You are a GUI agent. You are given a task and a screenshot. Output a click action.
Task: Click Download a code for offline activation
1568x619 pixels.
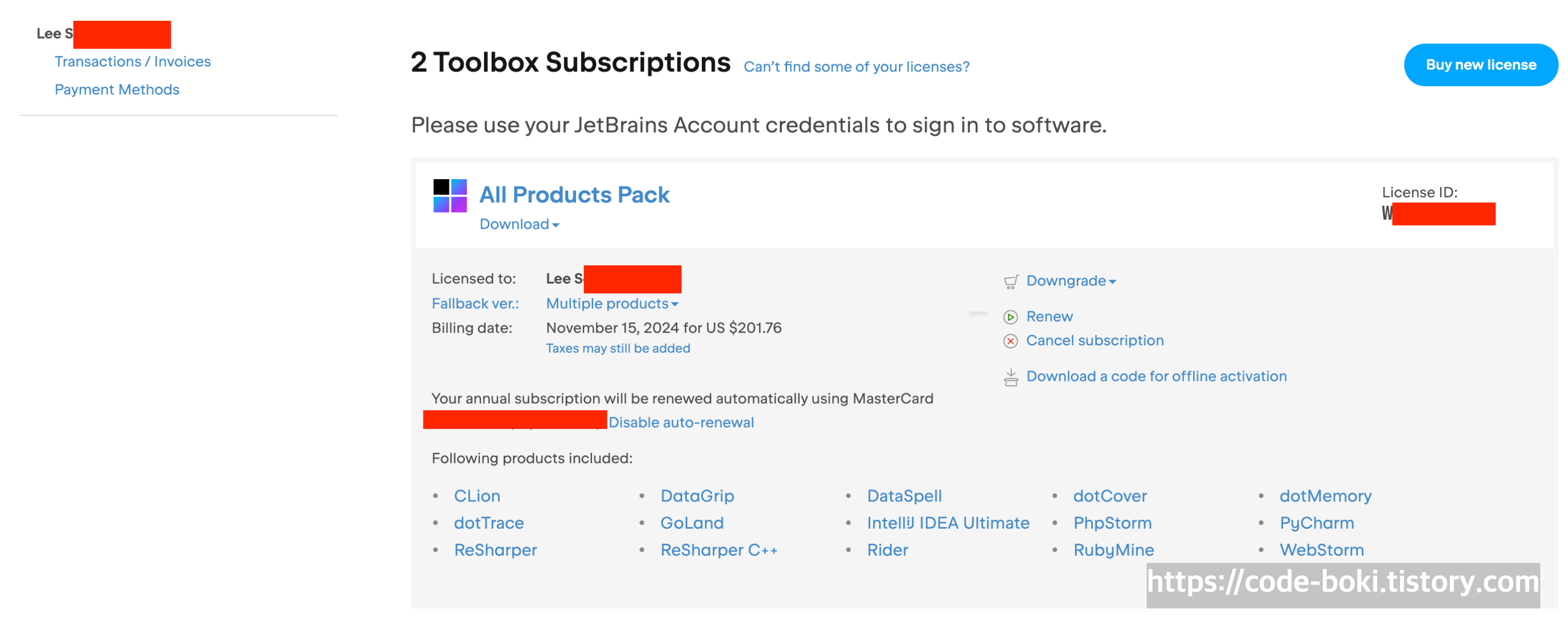1157,377
